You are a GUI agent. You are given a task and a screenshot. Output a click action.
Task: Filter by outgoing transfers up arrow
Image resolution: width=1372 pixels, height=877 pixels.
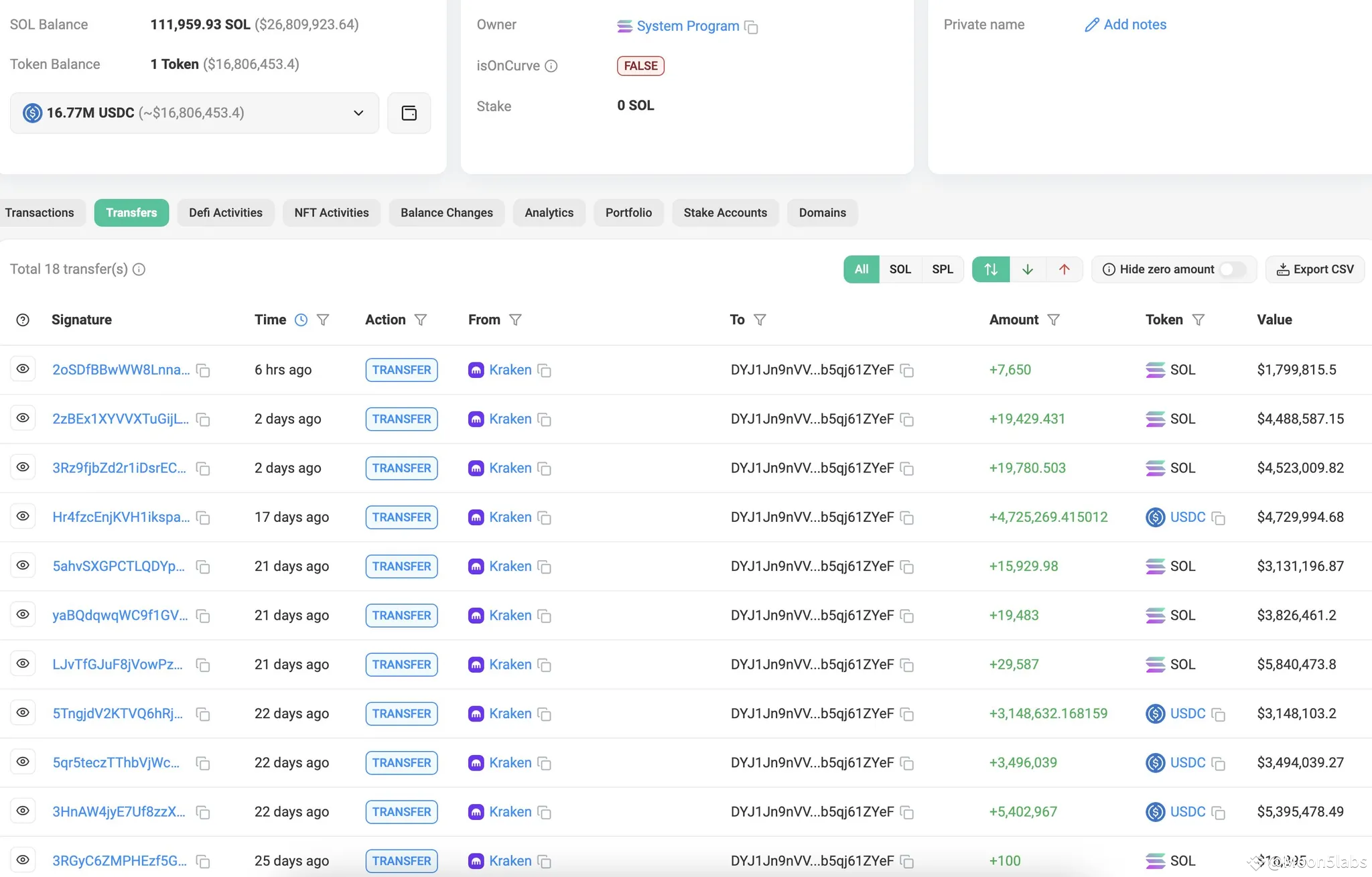1064,269
